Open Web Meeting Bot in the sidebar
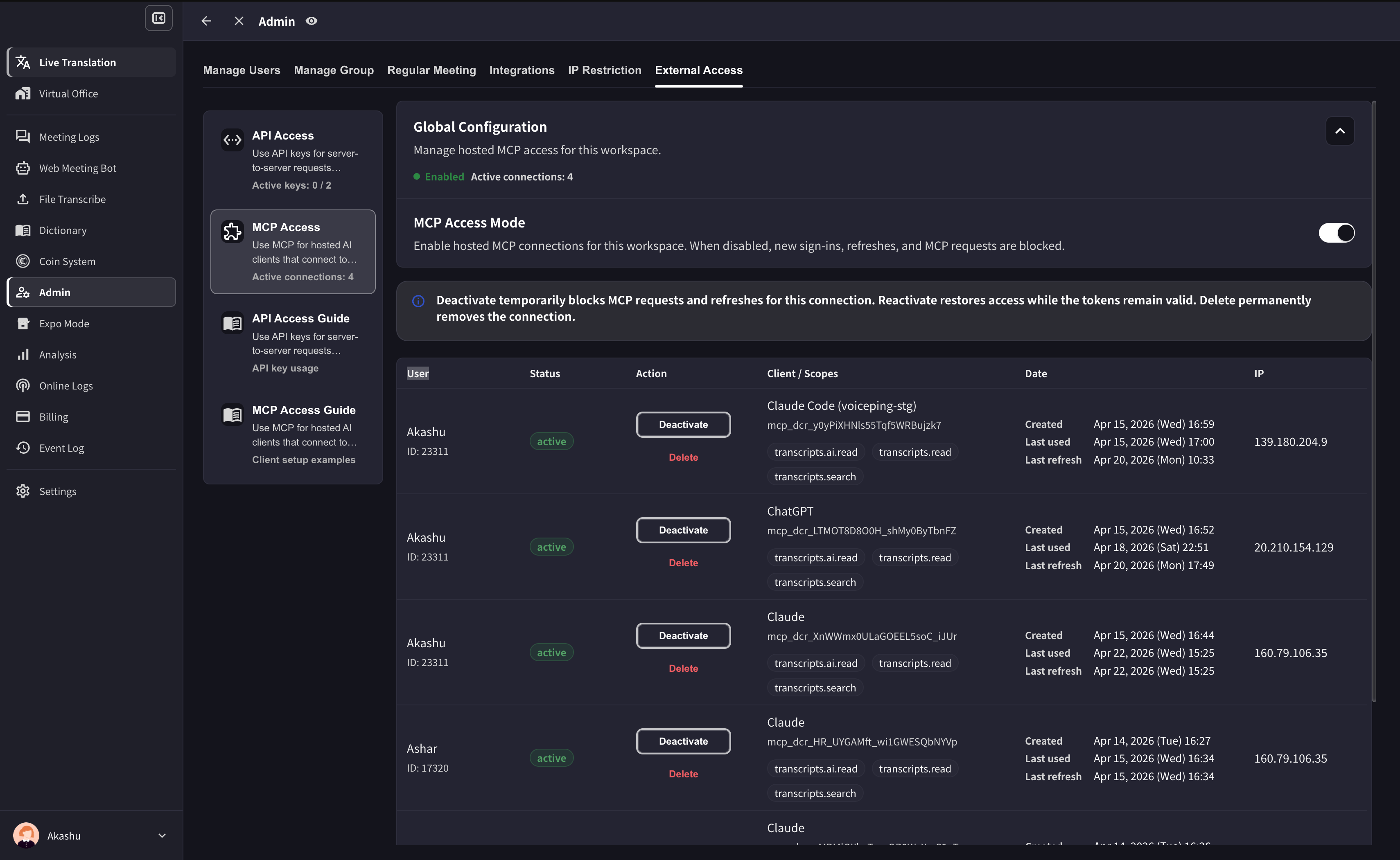This screenshot has width=1400, height=860. pyautogui.click(x=91, y=168)
